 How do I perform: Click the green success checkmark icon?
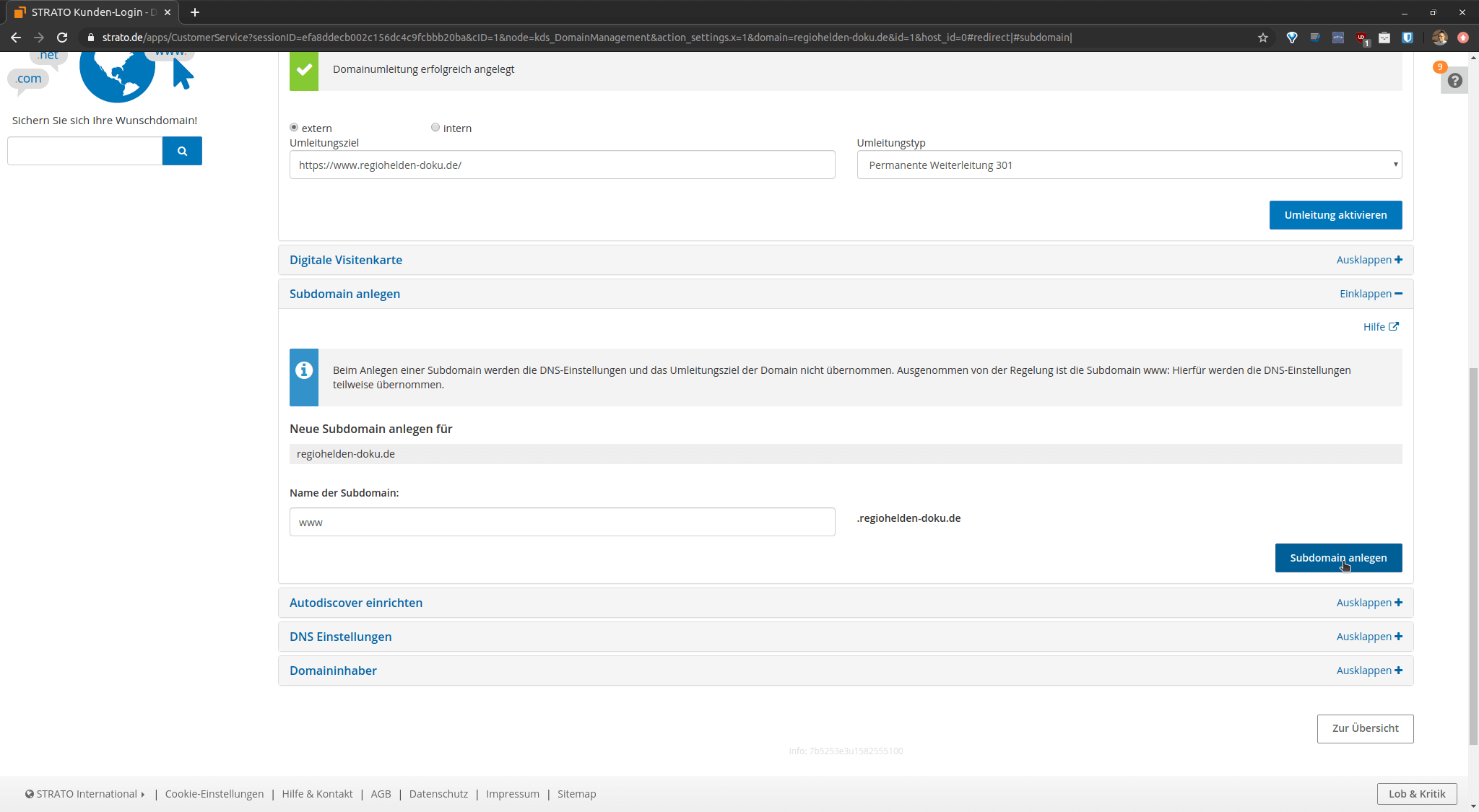click(304, 69)
